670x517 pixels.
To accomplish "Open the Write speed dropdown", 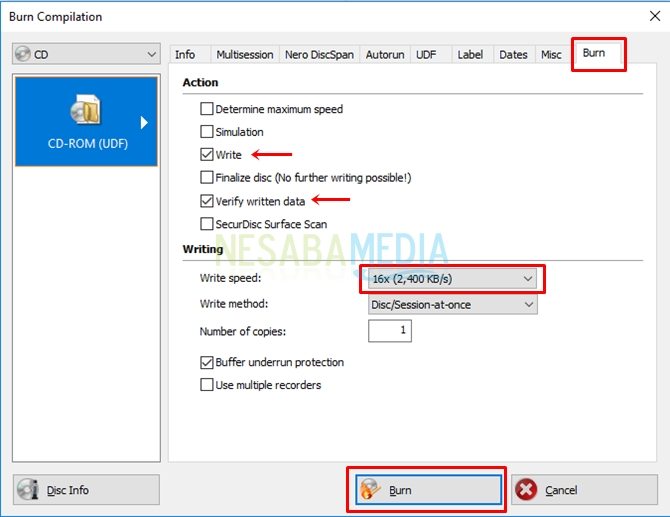I will (453, 279).
